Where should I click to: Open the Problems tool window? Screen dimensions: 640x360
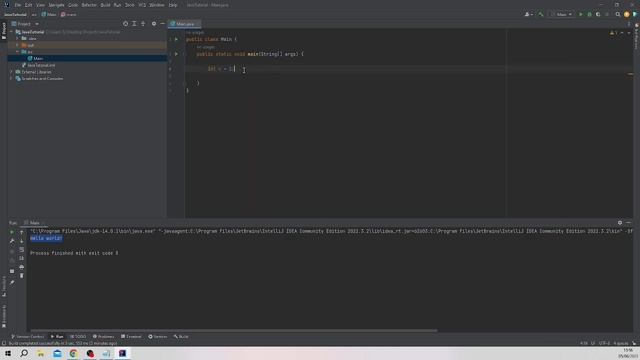point(103,337)
